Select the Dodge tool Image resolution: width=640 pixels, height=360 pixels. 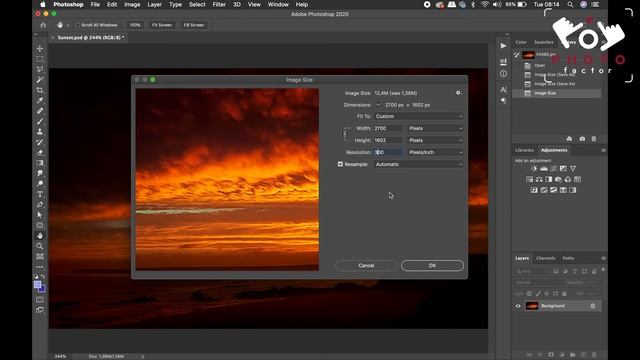pyautogui.click(x=40, y=184)
